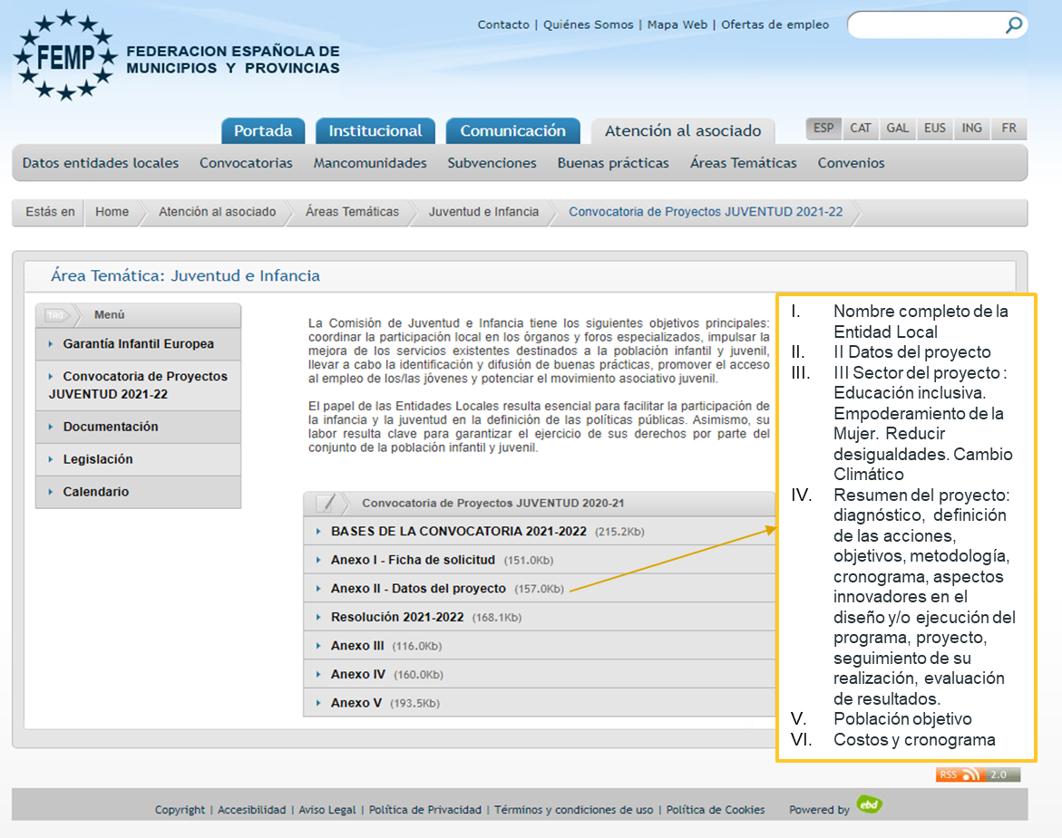This screenshot has width=1062, height=838.
Task: Open Política de Cookies footer link
Action: tap(715, 810)
